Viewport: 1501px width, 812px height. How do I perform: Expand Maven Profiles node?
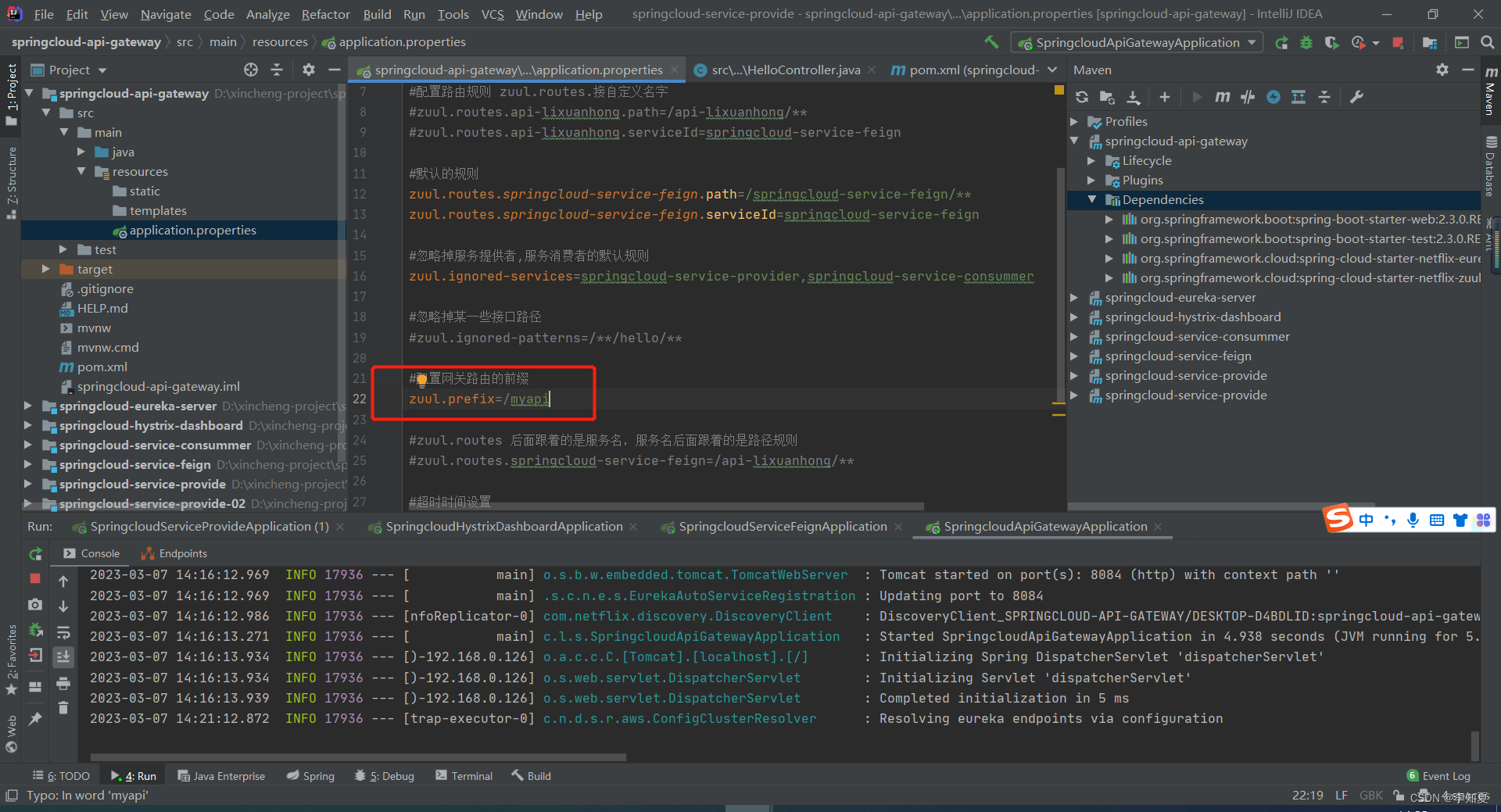(1074, 121)
